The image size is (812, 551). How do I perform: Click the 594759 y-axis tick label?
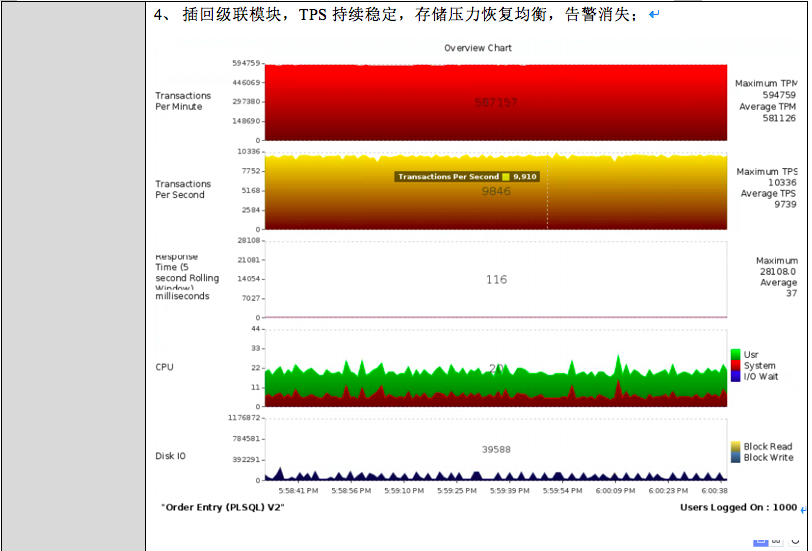coord(246,63)
